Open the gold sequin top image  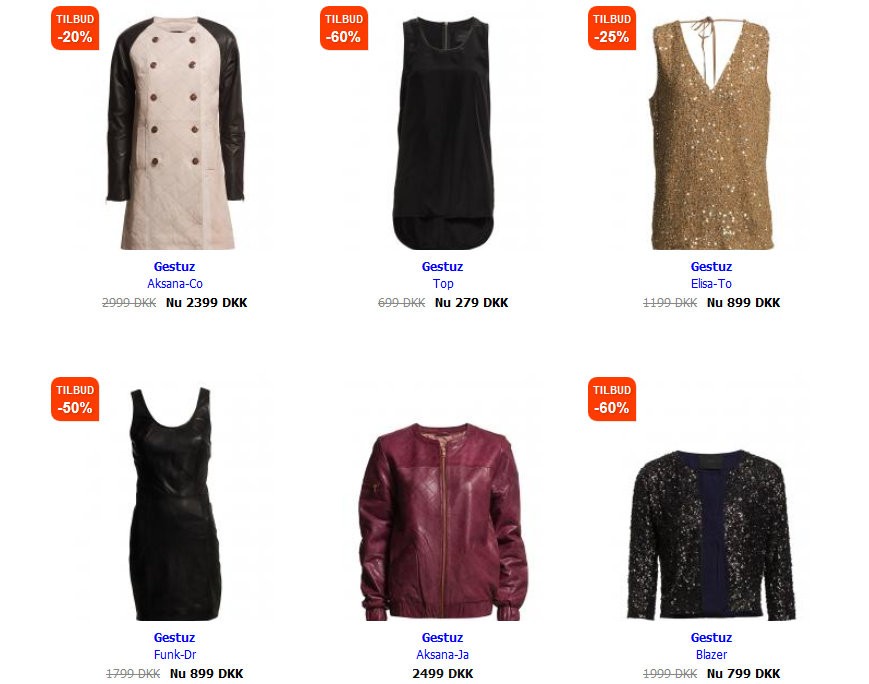pyautogui.click(x=712, y=133)
